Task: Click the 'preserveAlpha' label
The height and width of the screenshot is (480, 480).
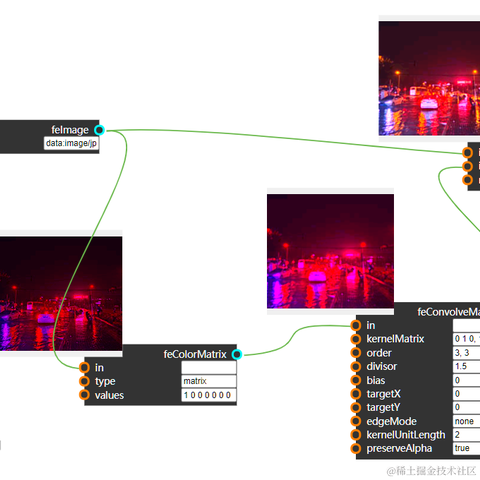Action: (399, 449)
